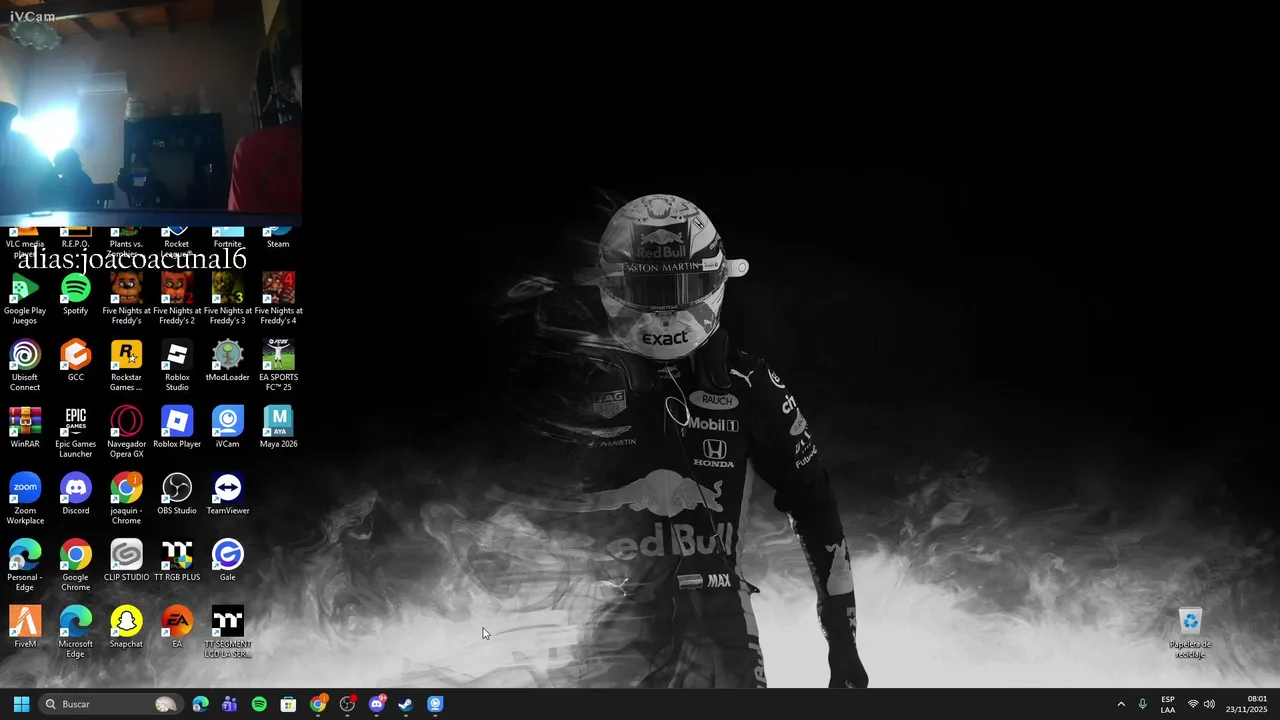Viewport: 1280px width, 720px height.
Task: Select Five Nights at Freddy's 4 shortcut
Action: 278,299
